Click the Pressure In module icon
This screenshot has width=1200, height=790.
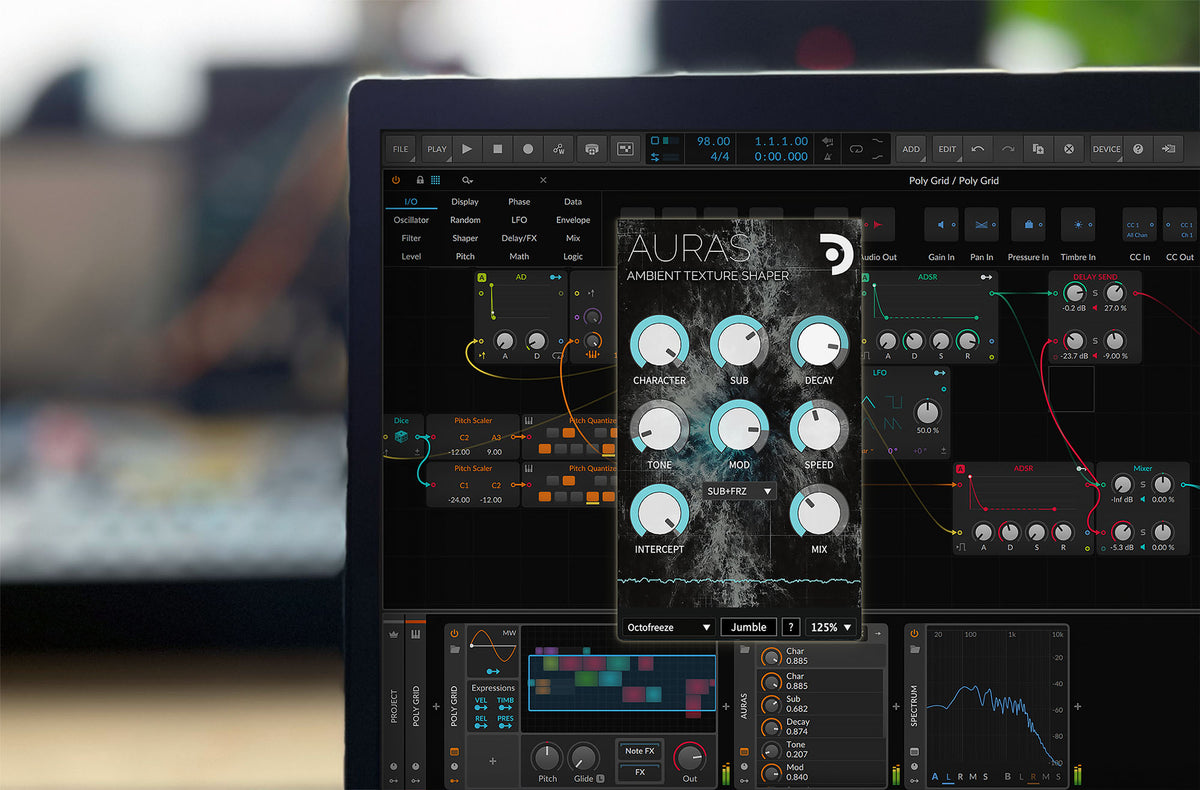coord(1028,224)
